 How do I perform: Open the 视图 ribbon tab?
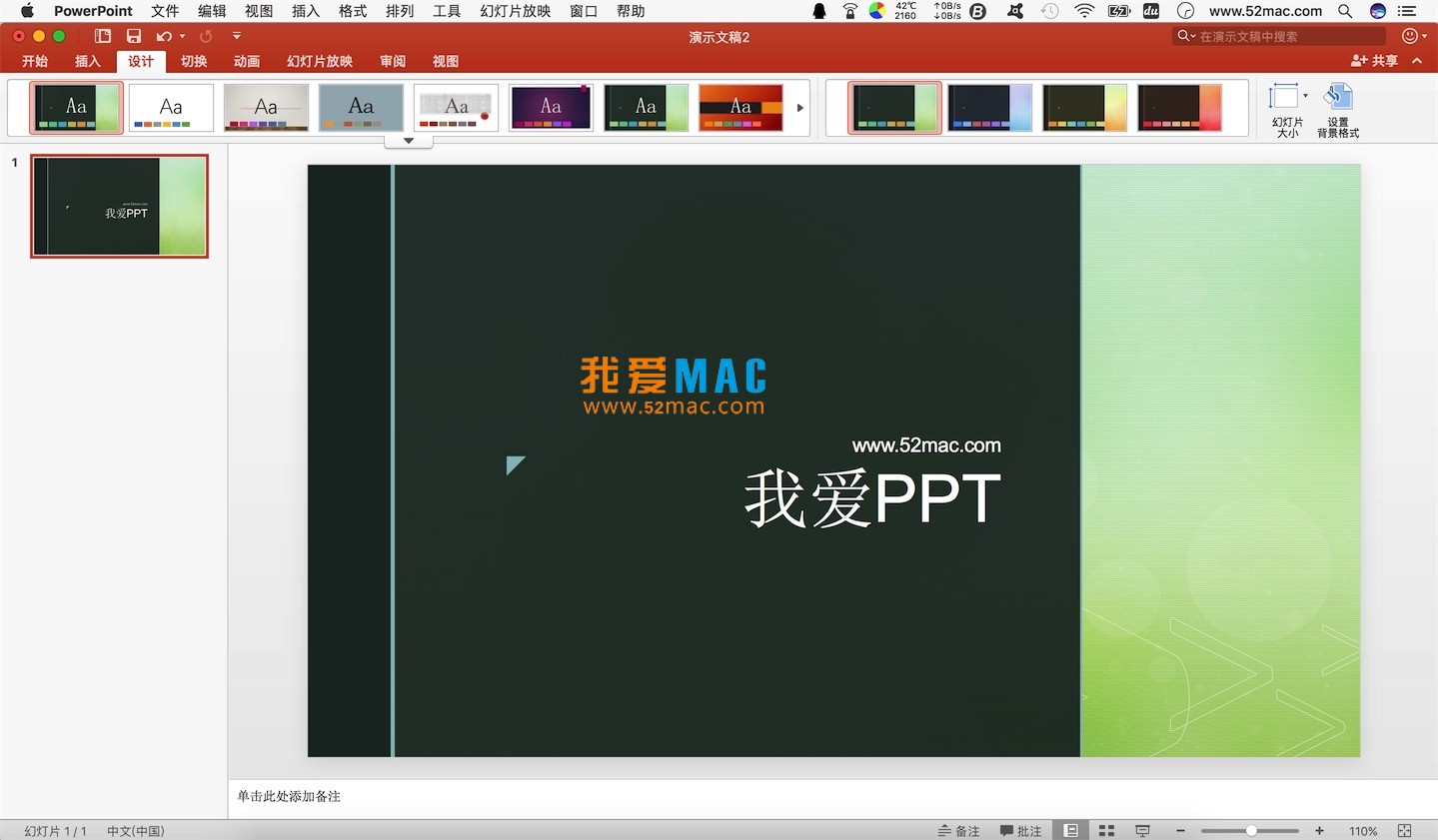click(x=446, y=61)
